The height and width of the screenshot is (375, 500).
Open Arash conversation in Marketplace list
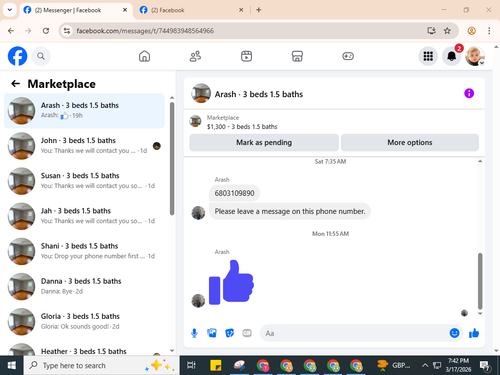pos(84,111)
